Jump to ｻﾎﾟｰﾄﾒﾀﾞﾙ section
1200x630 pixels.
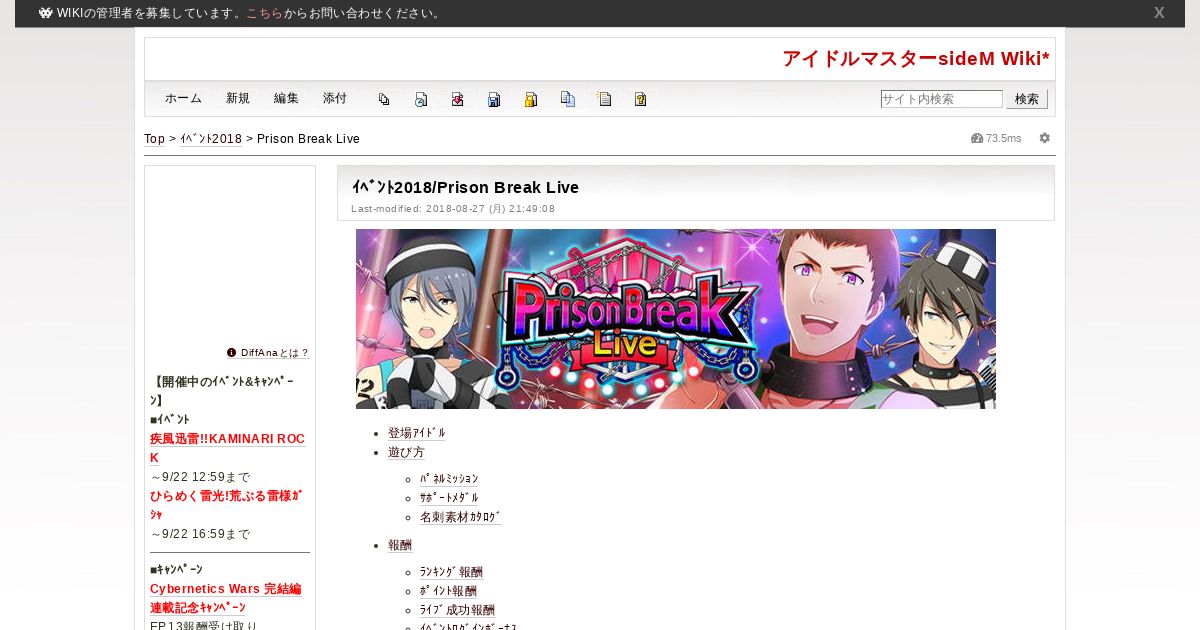pos(449,498)
